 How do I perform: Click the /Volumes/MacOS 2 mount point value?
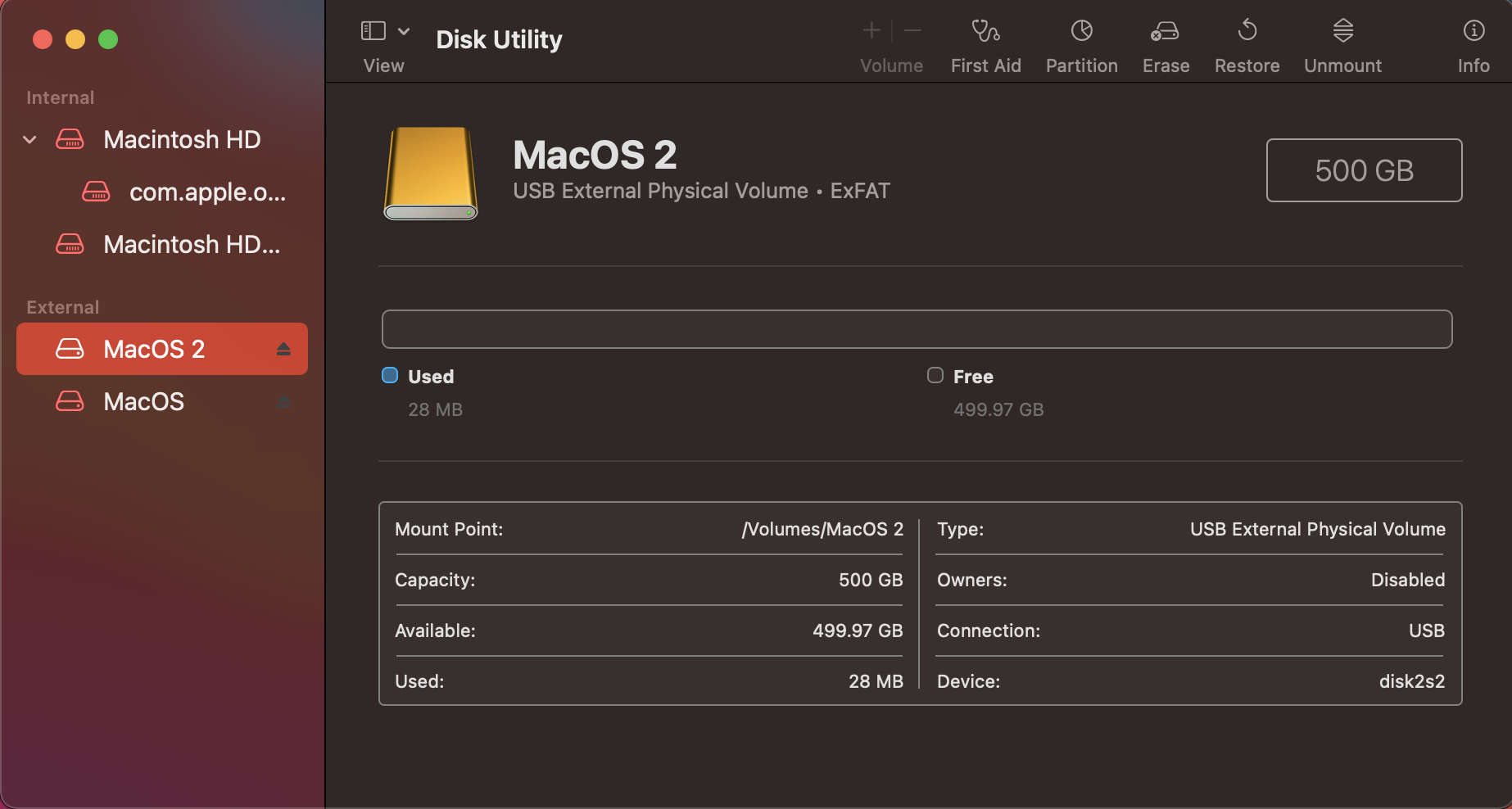click(822, 529)
